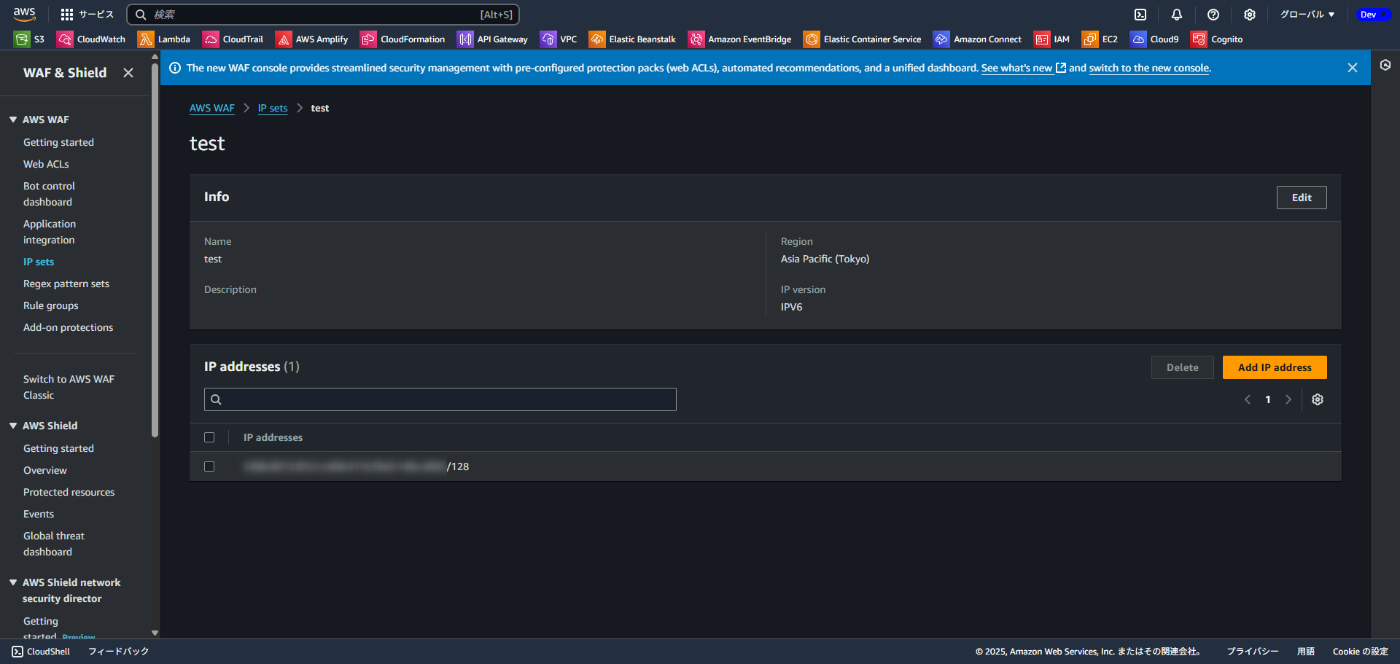The height and width of the screenshot is (664, 1400).
Task: Close the WAF & Shield side navigation
Action: 128,73
